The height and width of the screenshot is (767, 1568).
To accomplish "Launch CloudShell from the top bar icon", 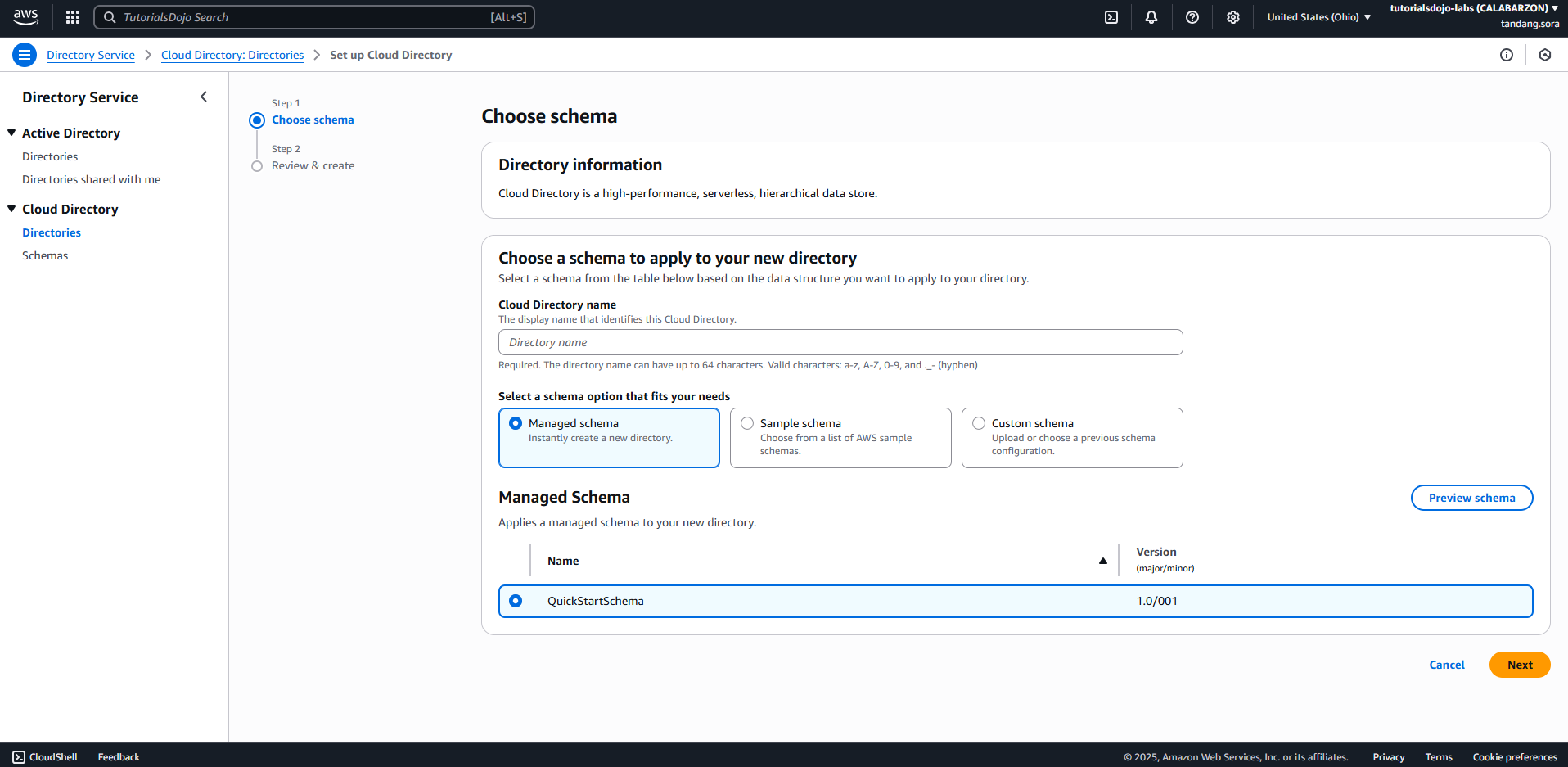I will [1111, 17].
